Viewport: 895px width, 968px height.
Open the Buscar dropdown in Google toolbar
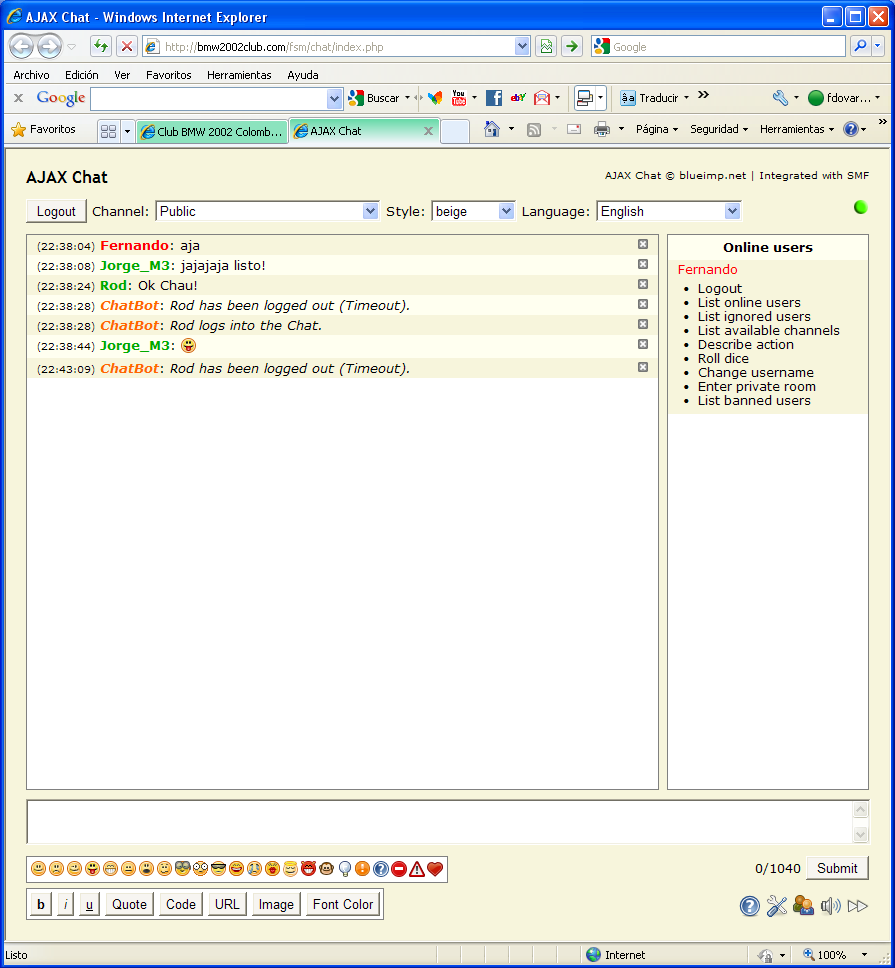407,98
